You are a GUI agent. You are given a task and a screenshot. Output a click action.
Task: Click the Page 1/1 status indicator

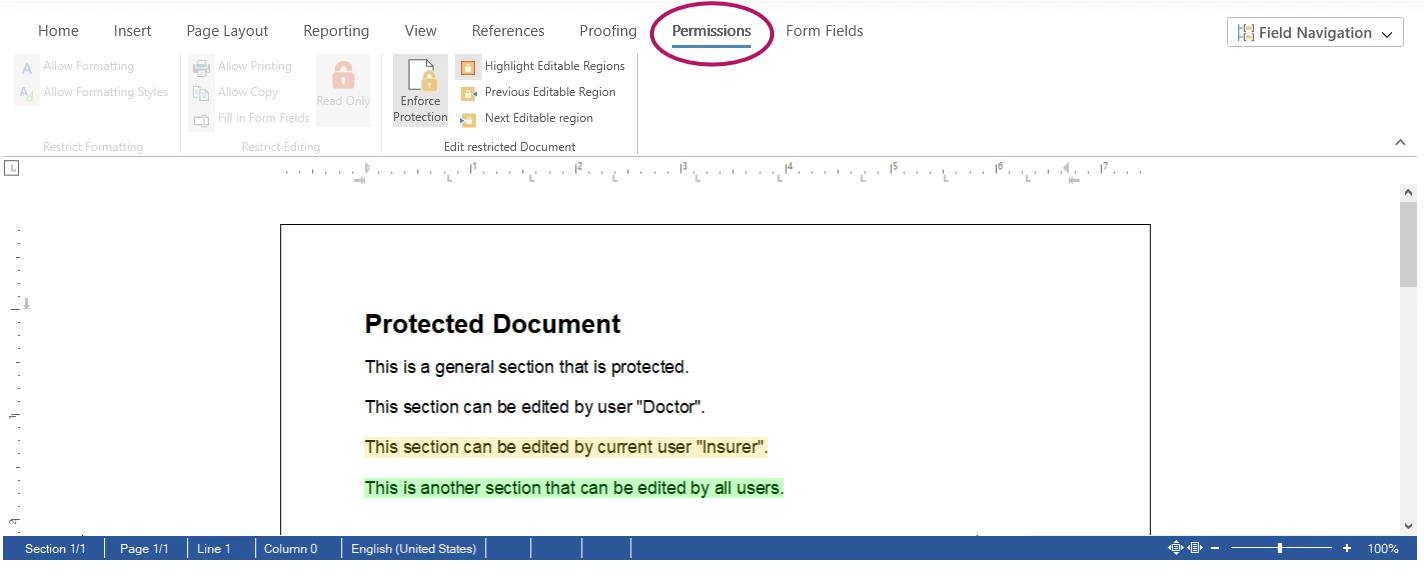(144, 548)
